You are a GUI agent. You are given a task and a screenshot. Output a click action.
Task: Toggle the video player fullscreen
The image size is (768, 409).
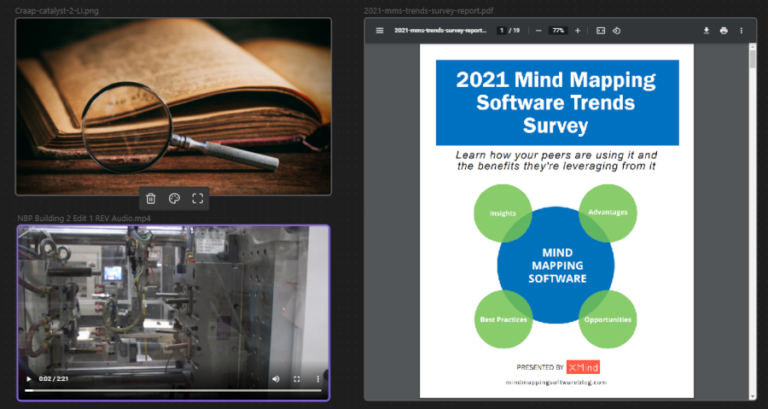pos(297,379)
